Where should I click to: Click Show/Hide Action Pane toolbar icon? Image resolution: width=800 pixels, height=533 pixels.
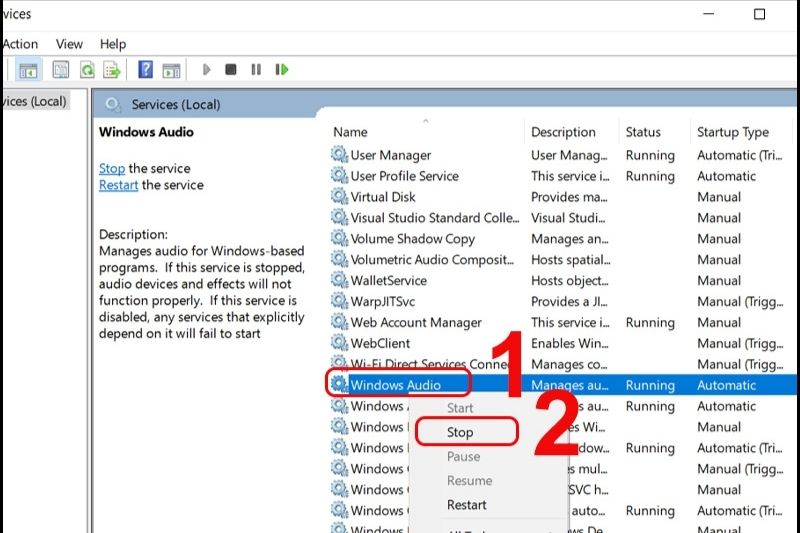171,70
